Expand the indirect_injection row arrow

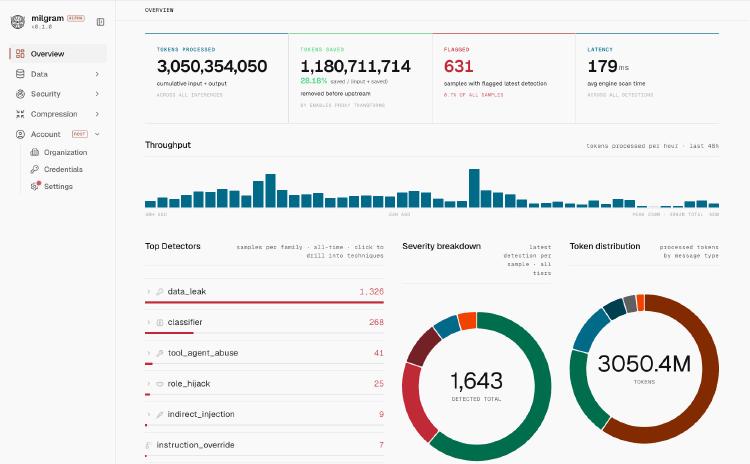[x=148, y=414]
